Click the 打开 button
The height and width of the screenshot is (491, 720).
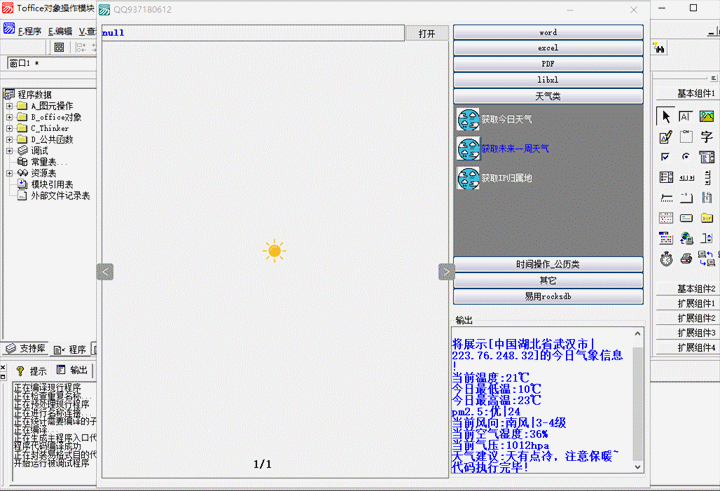click(x=427, y=33)
